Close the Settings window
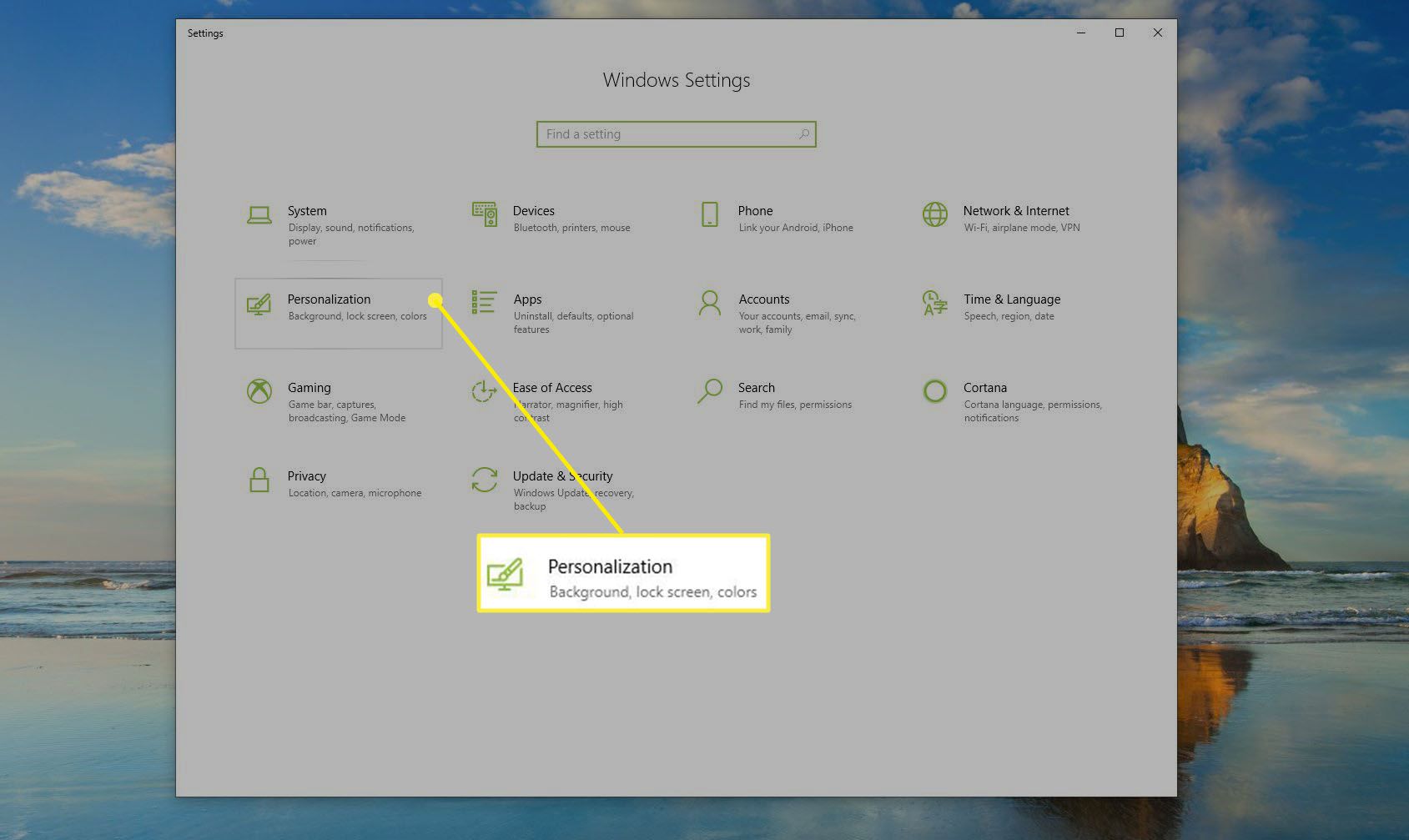The height and width of the screenshot is (840, 1409). [x=1158, y=33]
